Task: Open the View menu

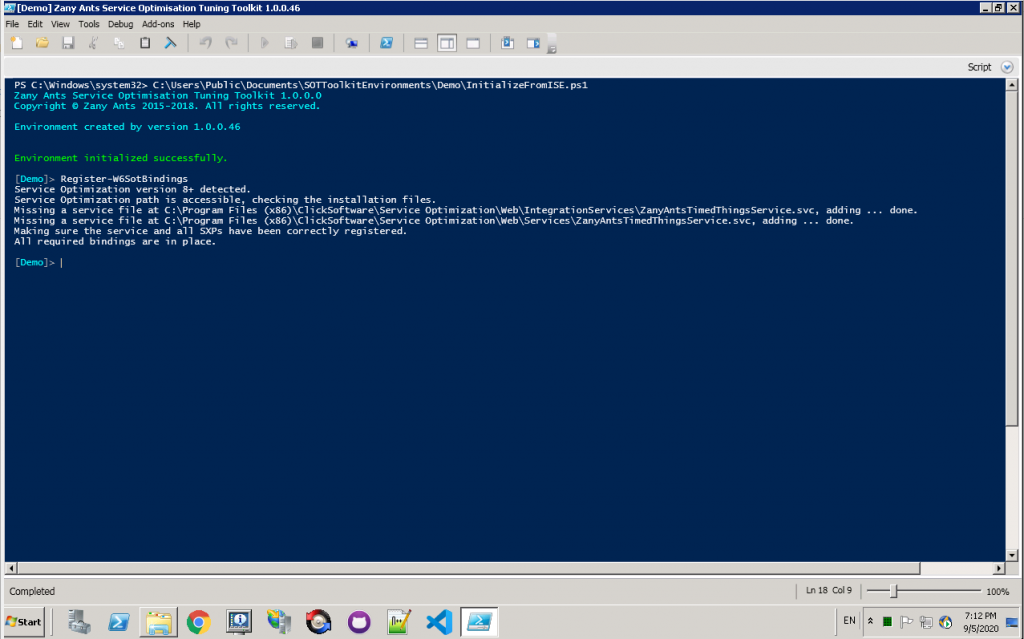Action: coord(60,24)
